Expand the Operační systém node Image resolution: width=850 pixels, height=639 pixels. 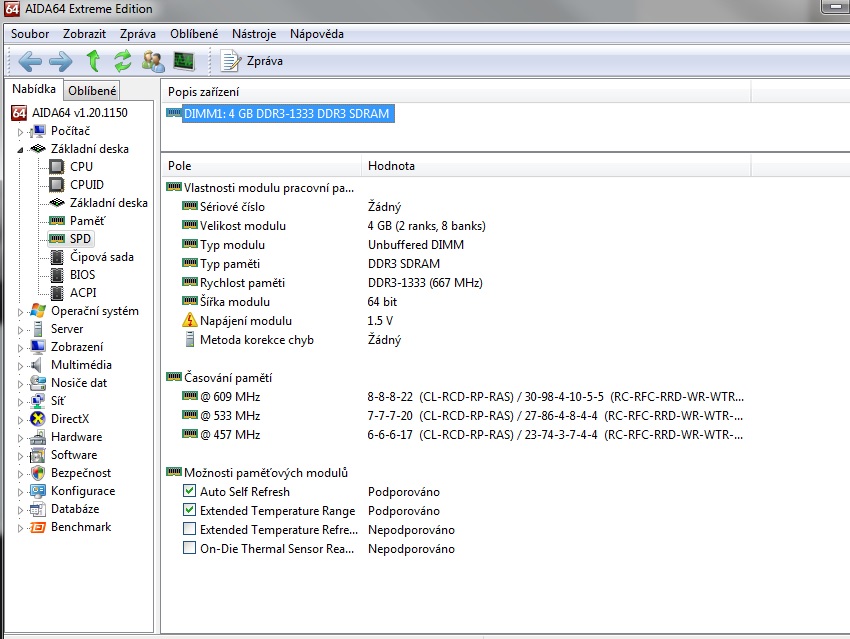pyautogui.click(x=20, y=312)
